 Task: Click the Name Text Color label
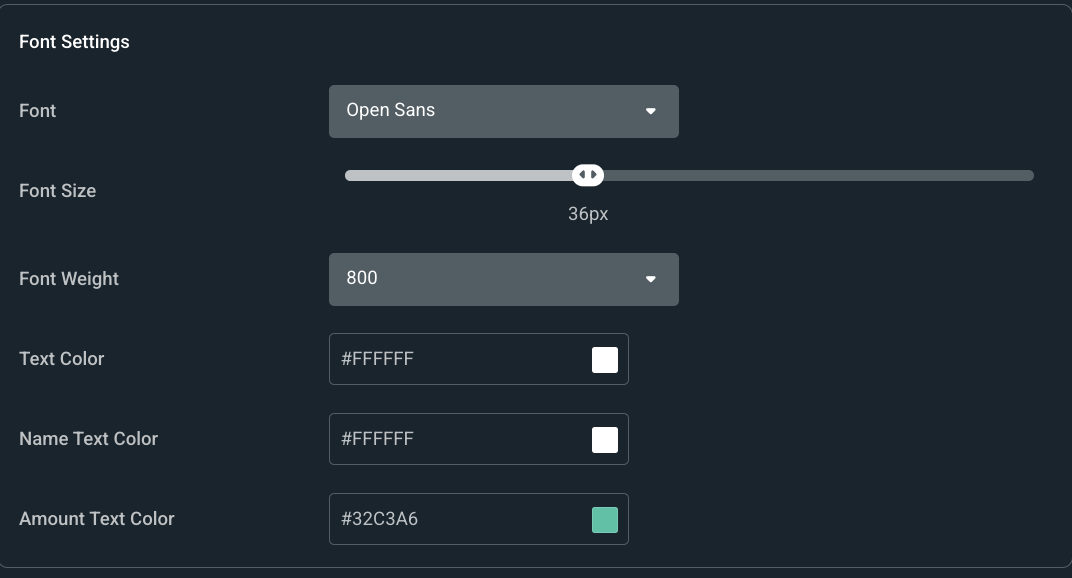(x=88, y=439)
